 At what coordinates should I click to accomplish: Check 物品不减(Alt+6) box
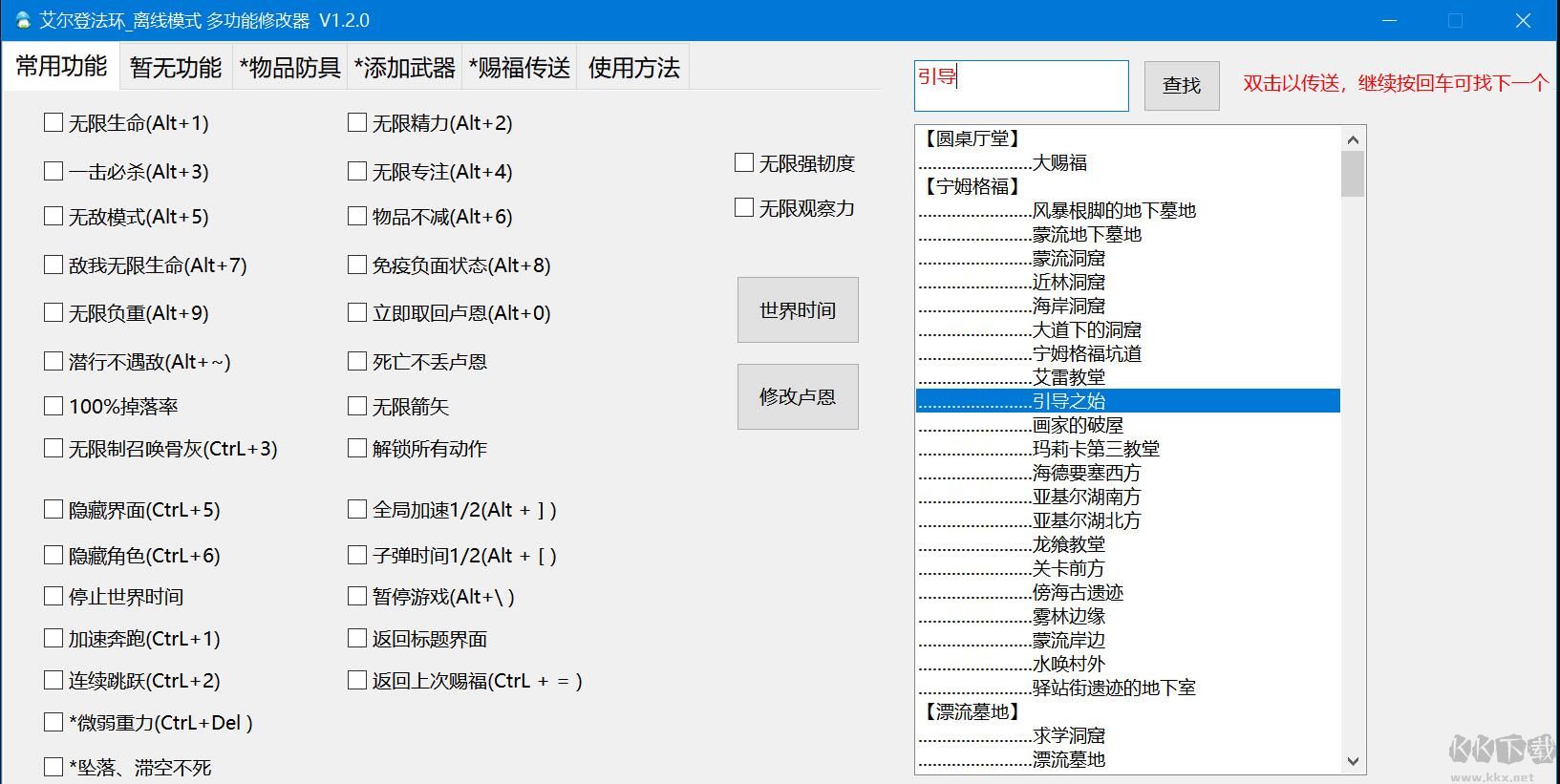[x=357, y=216]
